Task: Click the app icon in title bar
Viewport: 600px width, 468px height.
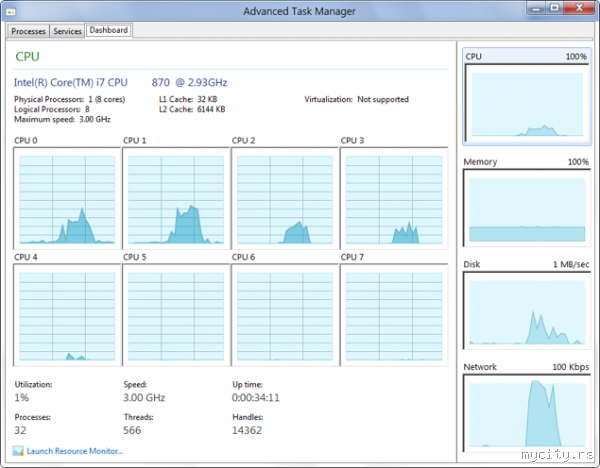Action: 11,12
